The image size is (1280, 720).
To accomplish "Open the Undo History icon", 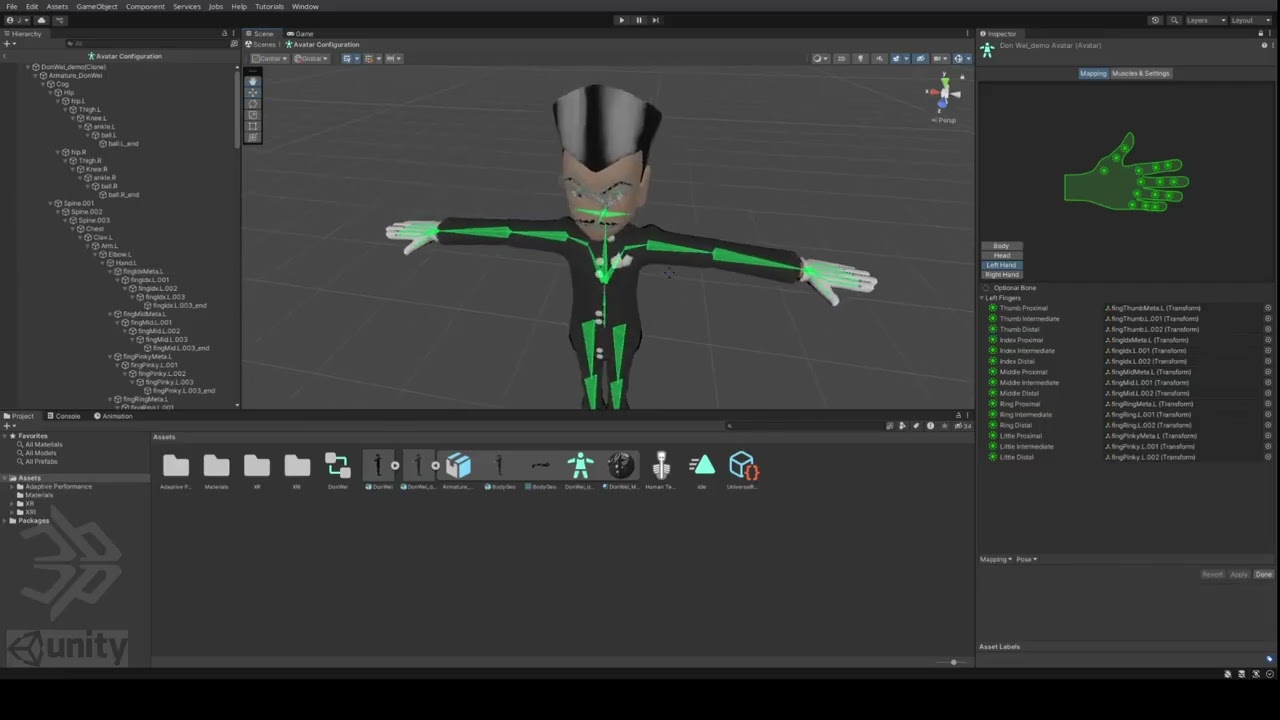I will 1155,20.
